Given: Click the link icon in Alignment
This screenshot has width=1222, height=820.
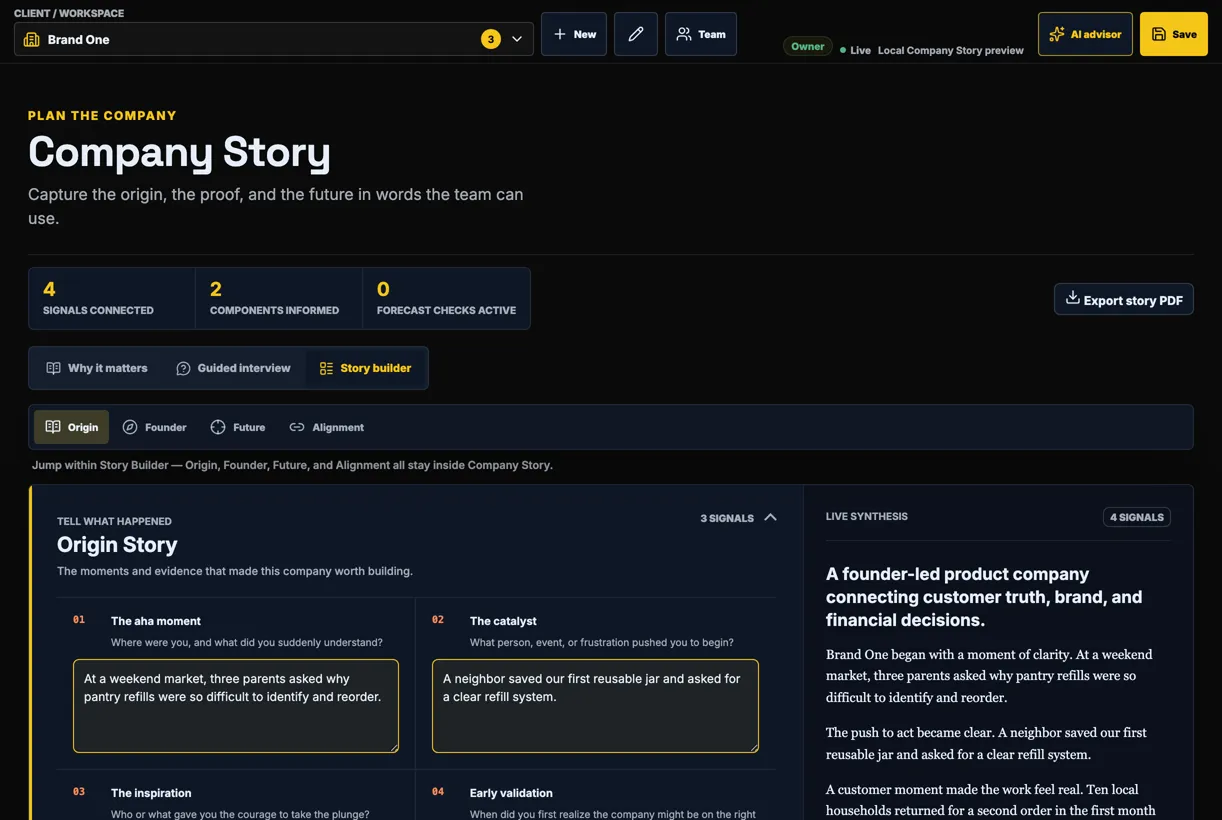Looking at the screenshot, I should (x=297, y=427).
